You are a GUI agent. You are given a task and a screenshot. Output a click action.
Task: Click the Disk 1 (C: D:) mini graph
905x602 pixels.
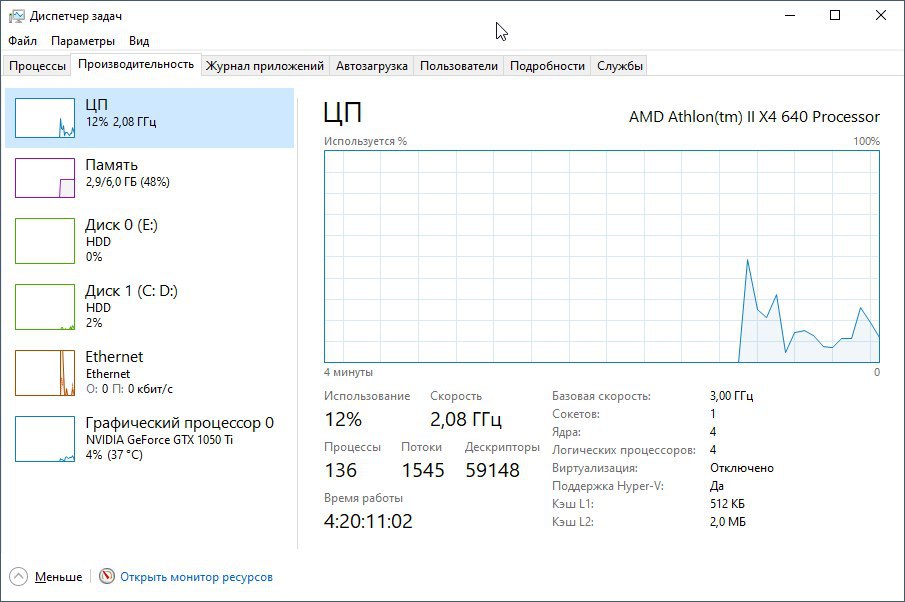tap(45, 306)
